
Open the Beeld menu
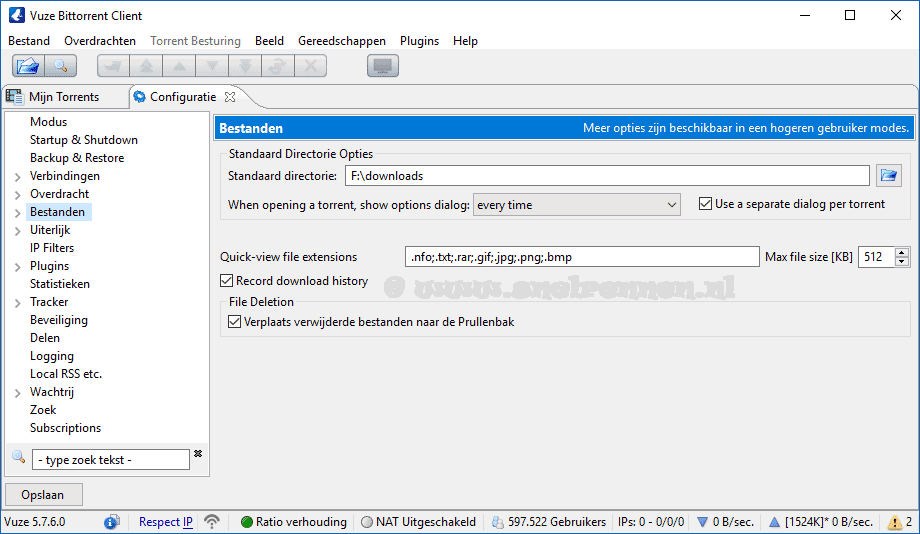point(269,40)
